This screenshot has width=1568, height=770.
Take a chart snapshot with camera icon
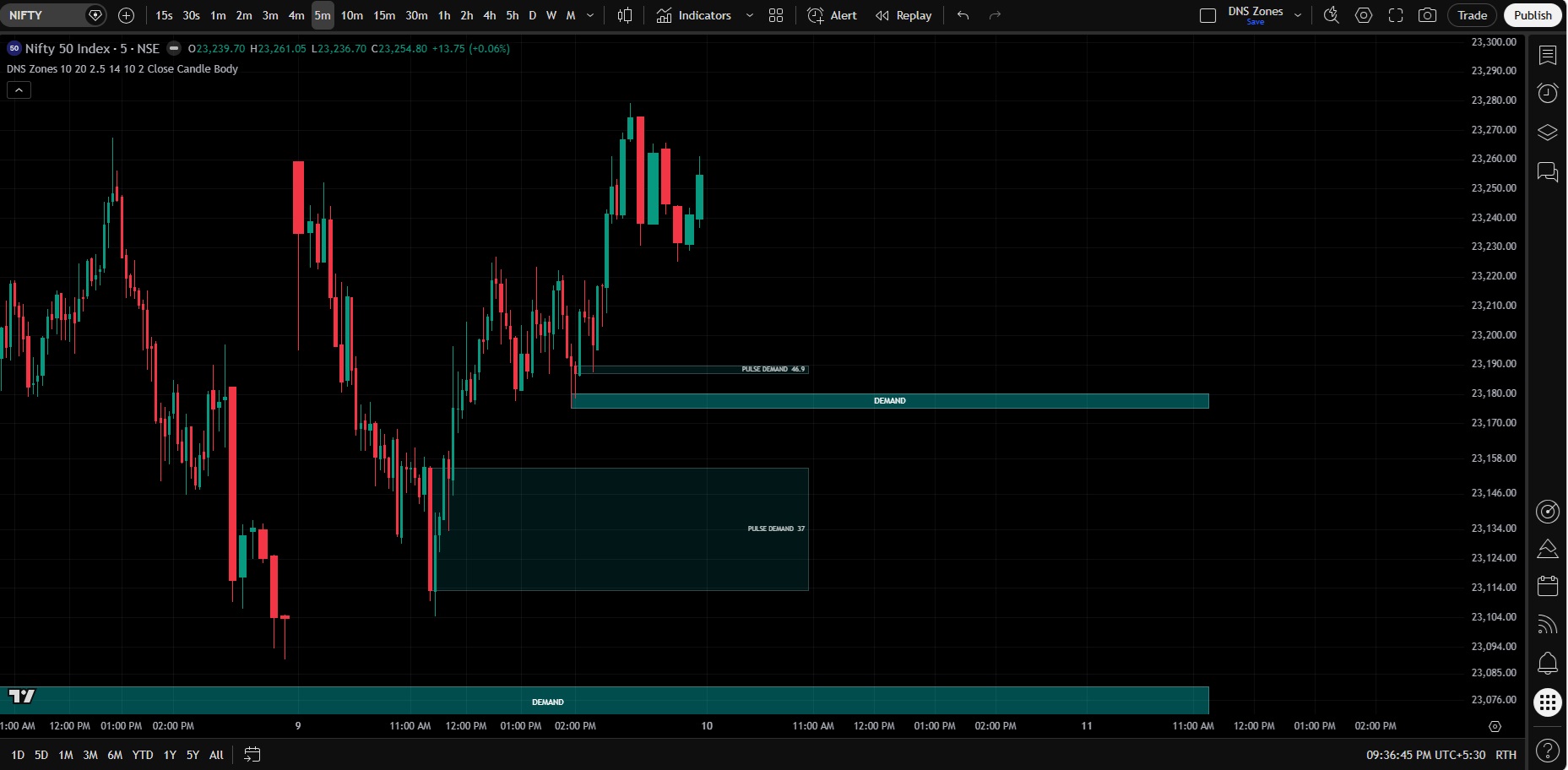click(1427, 15)
